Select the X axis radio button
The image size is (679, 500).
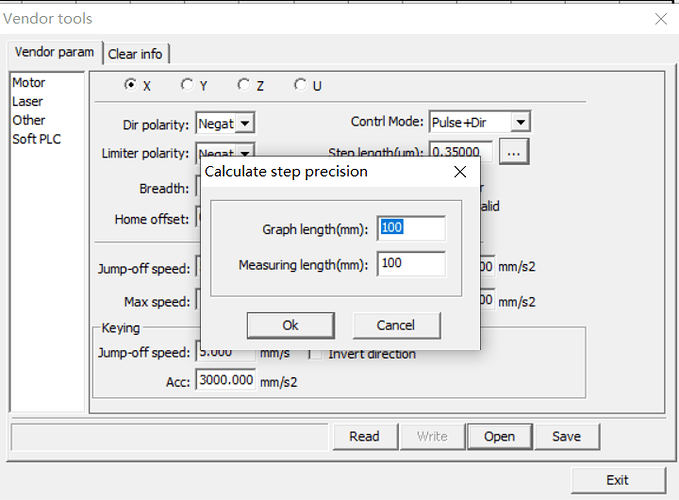130,84
